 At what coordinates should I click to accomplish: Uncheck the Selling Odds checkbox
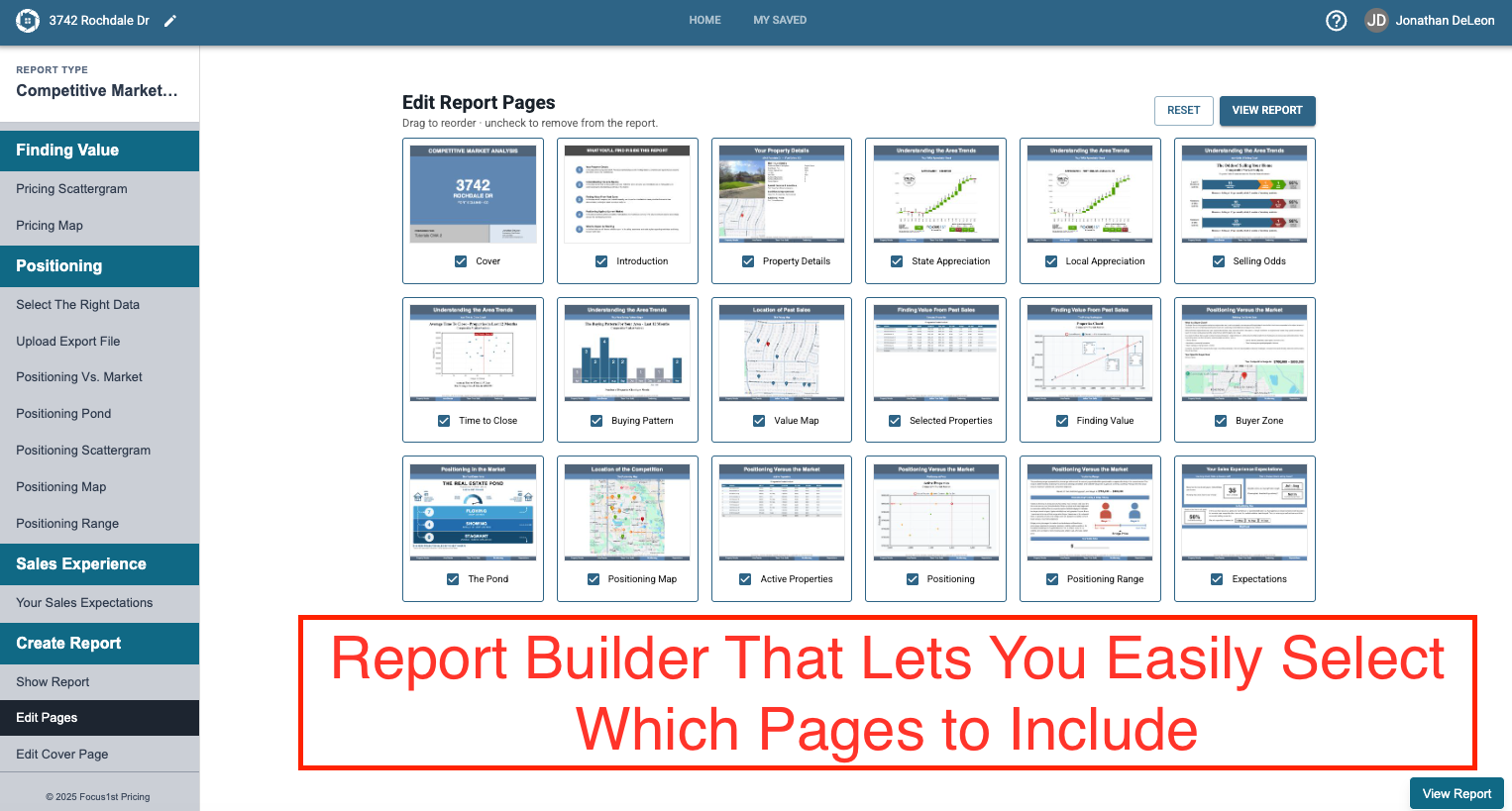click(1219, 261)
